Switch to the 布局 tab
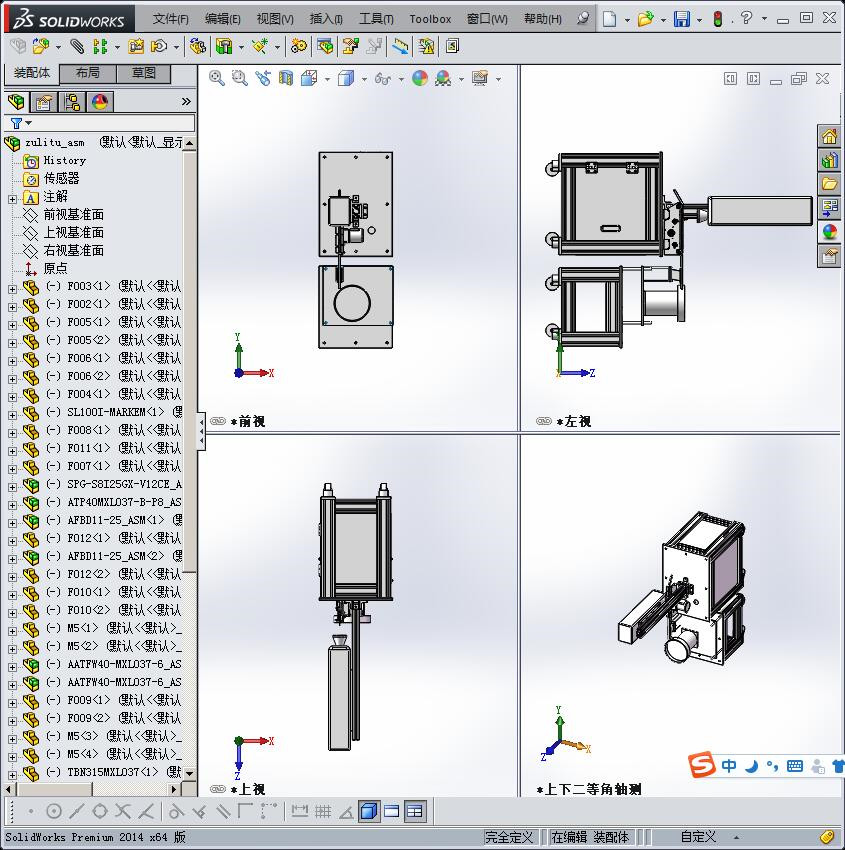This screenshot has width=845, height=850. 87,73
